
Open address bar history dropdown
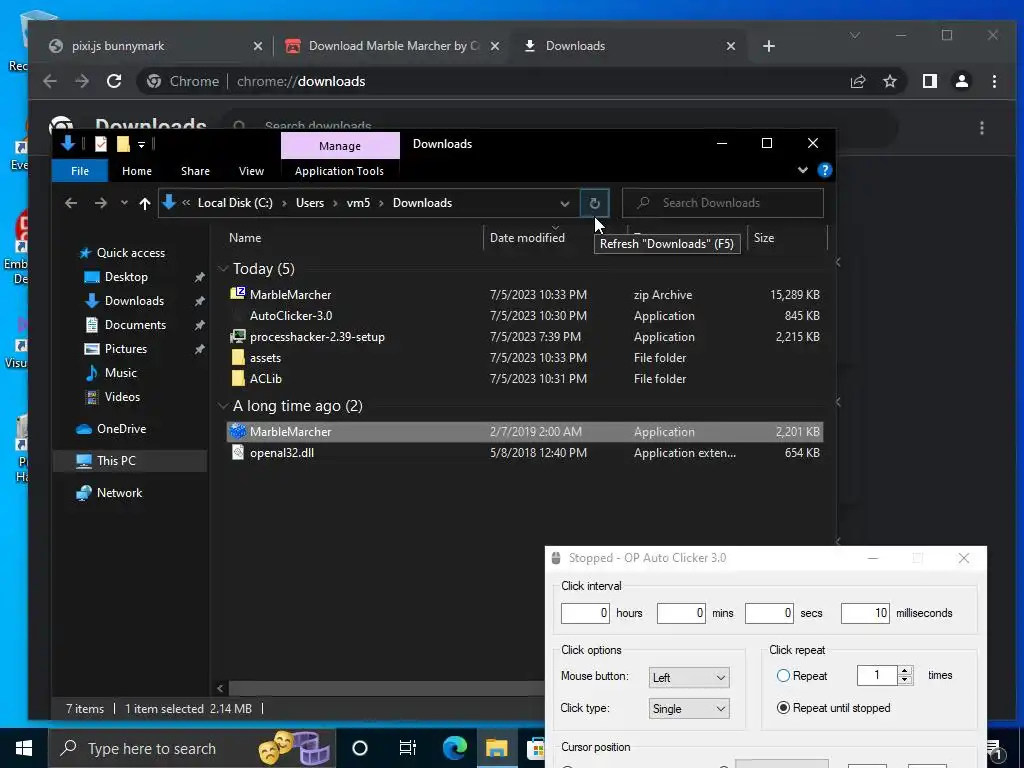[564, 203]
